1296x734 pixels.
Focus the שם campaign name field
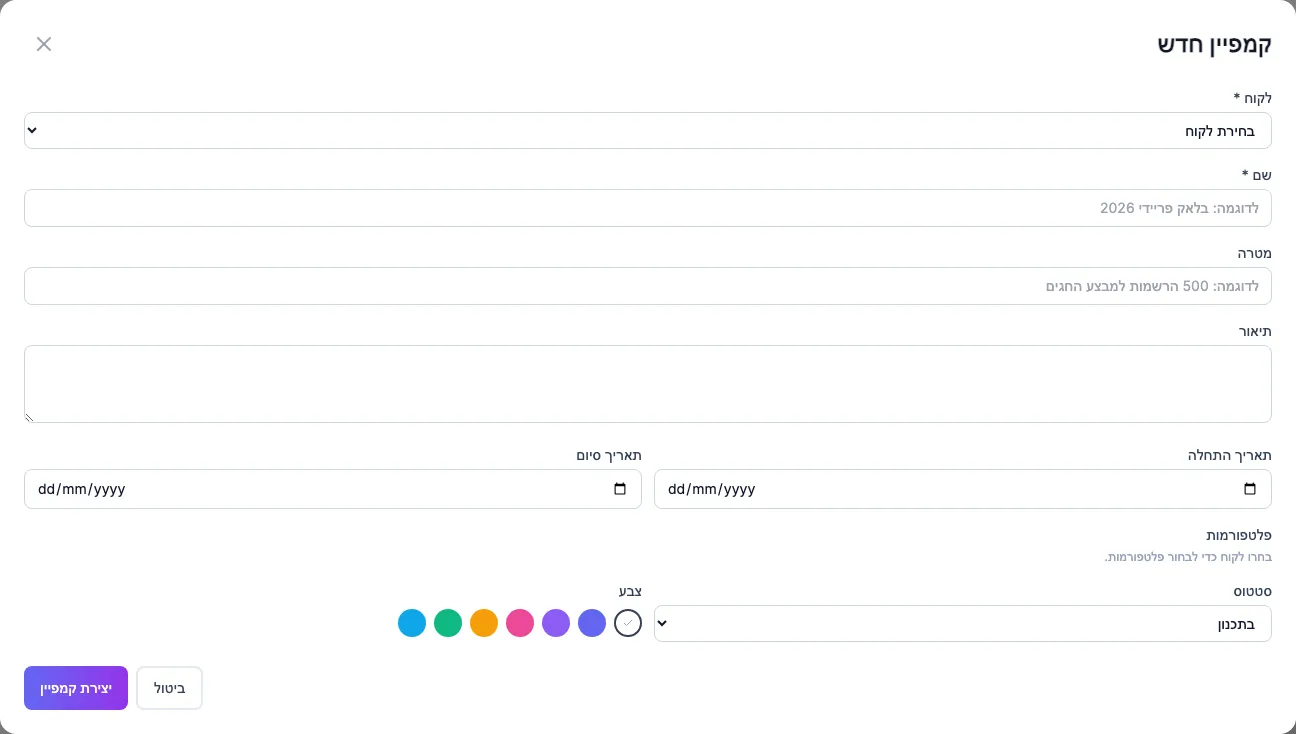pyautogui.click(x=648, y=208)
